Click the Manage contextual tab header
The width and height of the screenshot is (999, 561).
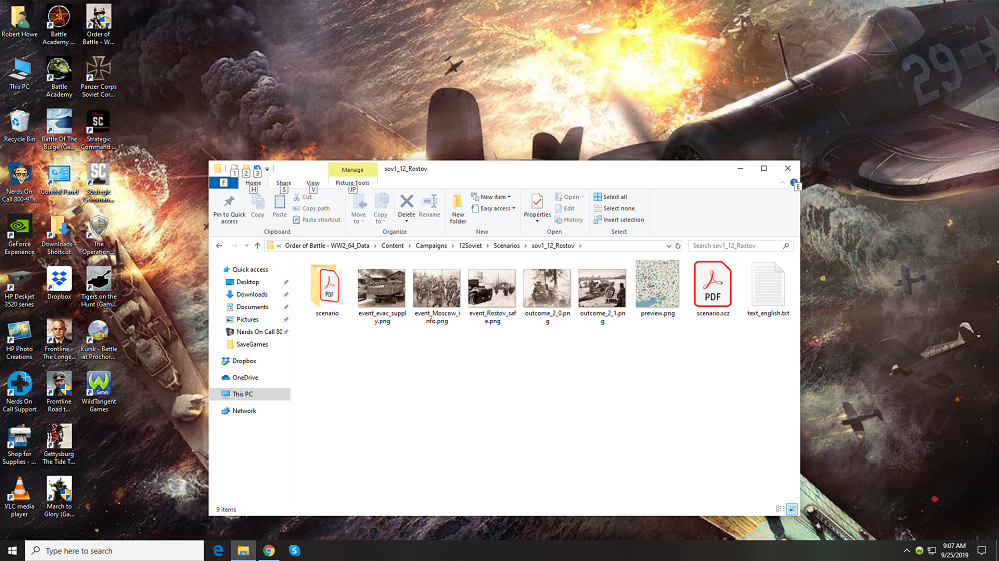click(352, 169)
